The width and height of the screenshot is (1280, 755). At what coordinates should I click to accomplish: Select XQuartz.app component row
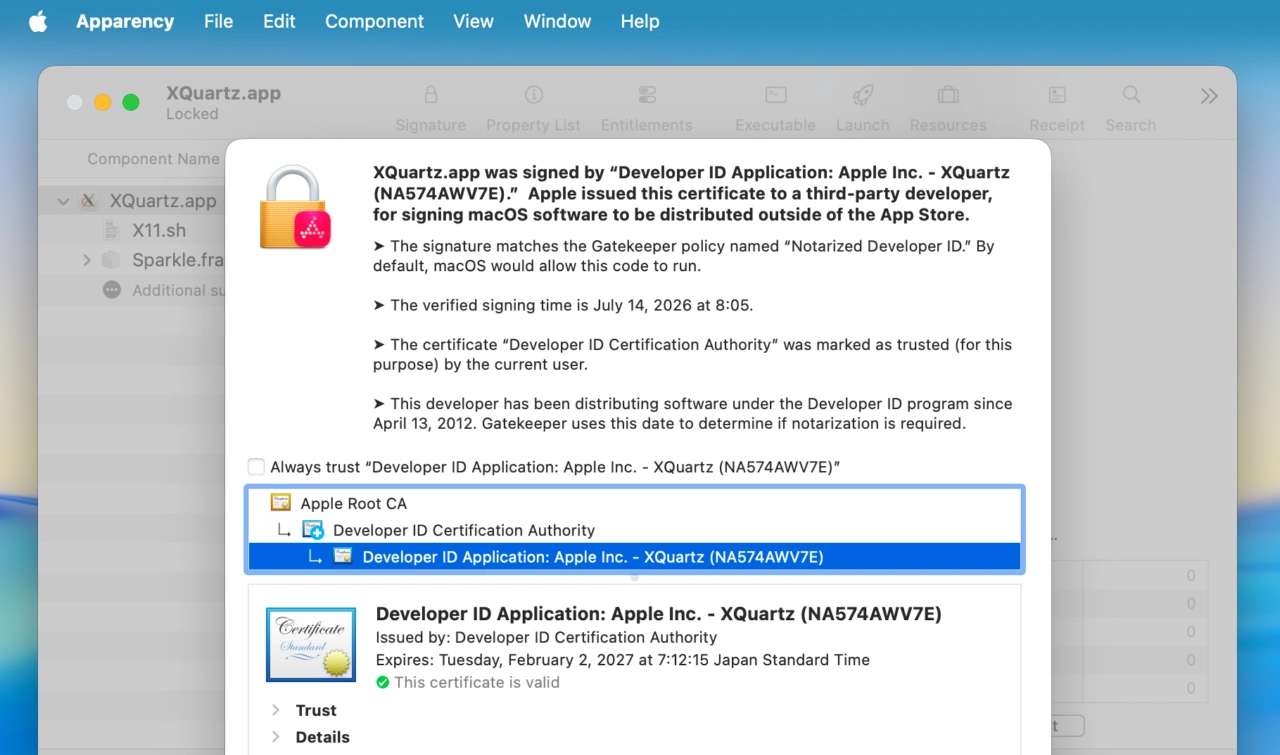click(133, 201)
